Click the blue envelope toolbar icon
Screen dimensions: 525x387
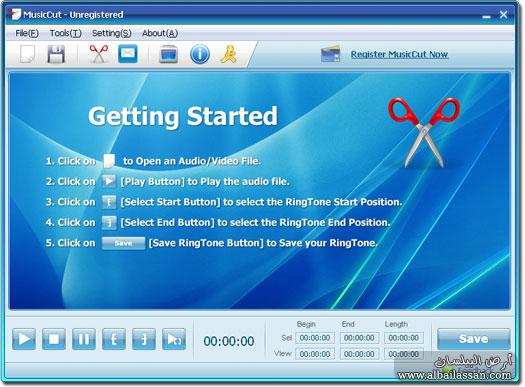point(128,54)
